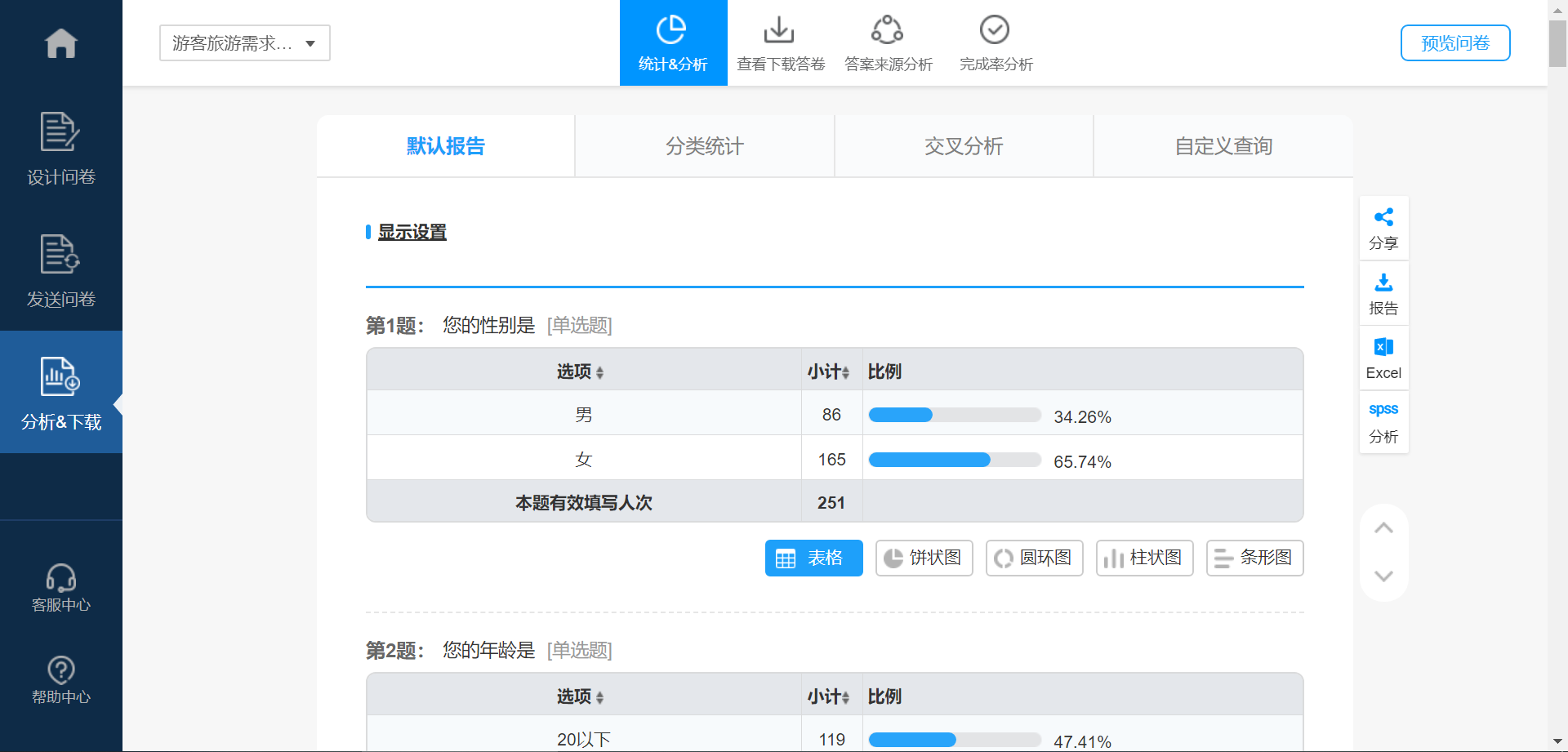Screen dimensions: 1568x752
Task: Open the 显示设置 link
Action: click(x=412, y=232)
